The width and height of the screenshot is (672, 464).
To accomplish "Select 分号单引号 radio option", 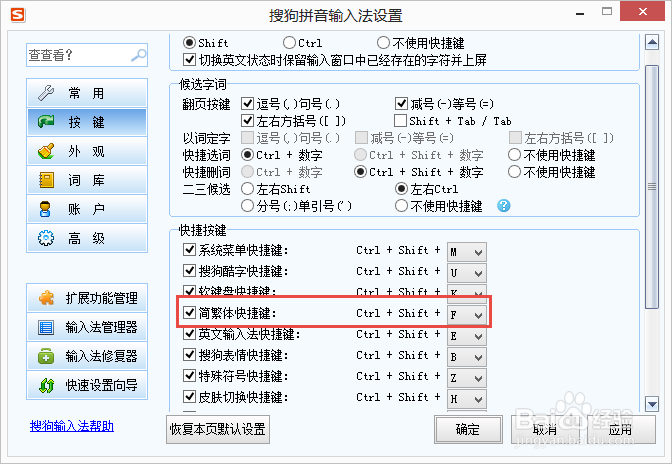I will (x=247, y=206).
